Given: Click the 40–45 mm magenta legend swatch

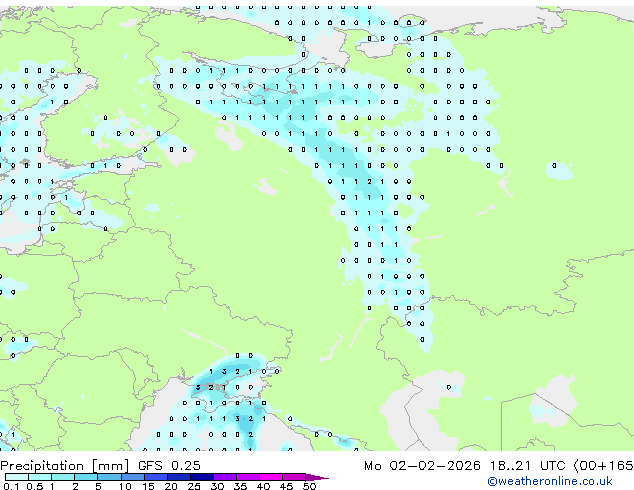Looking at the screenshot, I should pos(271,477).
